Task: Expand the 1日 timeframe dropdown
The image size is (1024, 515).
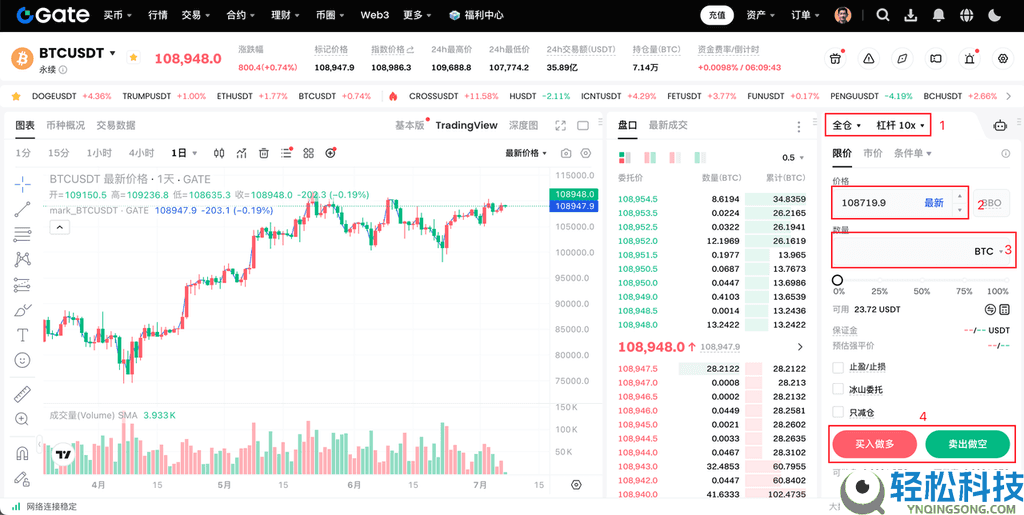Action: pyautogui.click(x=184, y=153)
